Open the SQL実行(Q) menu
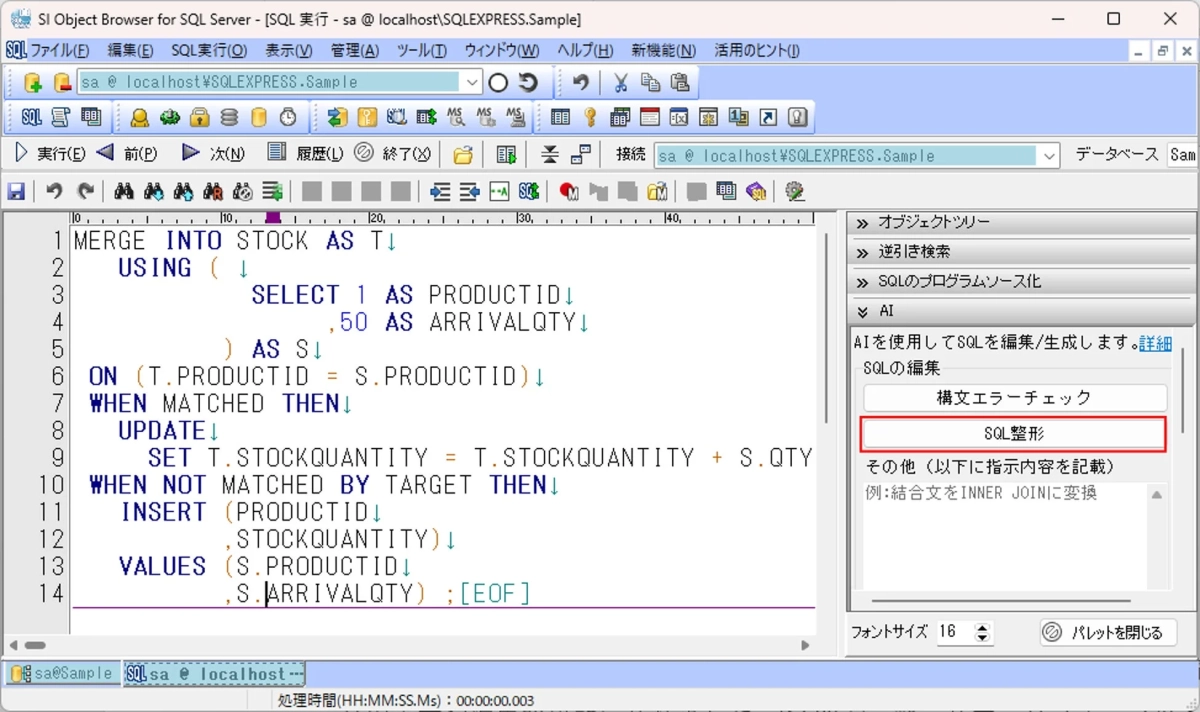 tap(207, 50)
